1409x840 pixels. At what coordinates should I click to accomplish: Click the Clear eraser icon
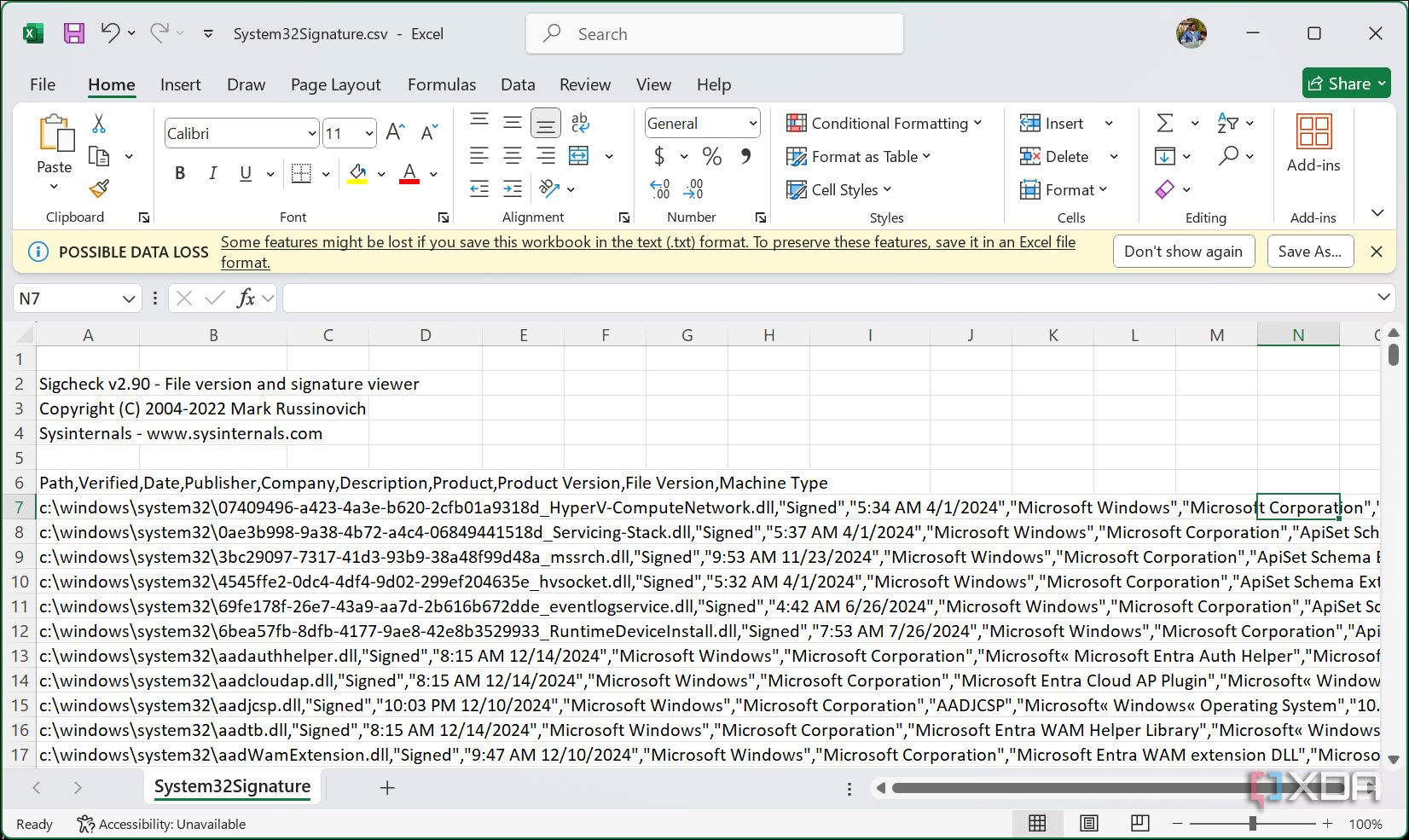(x=1165, y=189)
